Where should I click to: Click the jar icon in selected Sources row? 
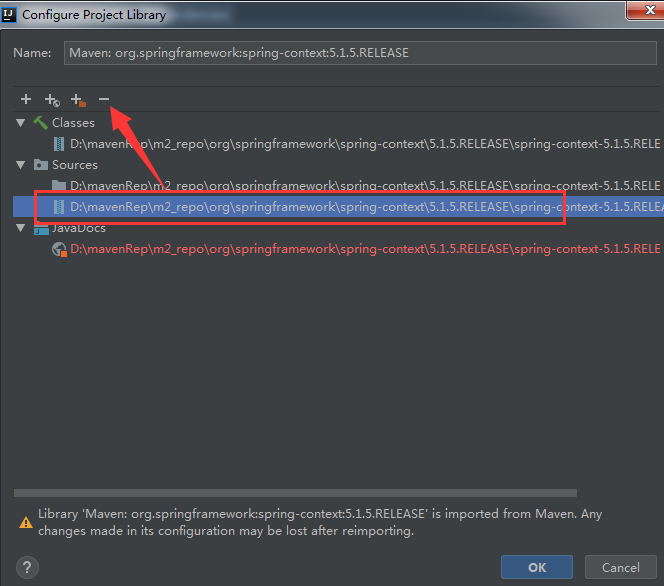tap(59, 207)
